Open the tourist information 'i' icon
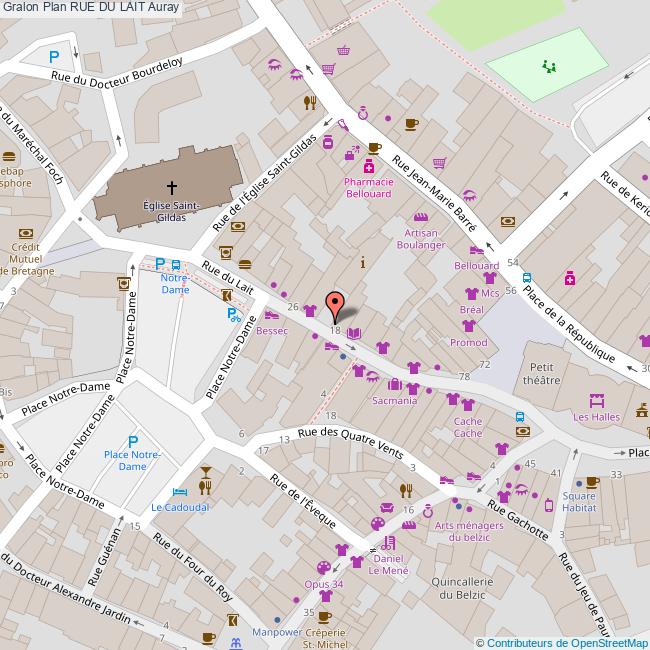The height and width of the screenshot is (650, 650). coord(362,262)
